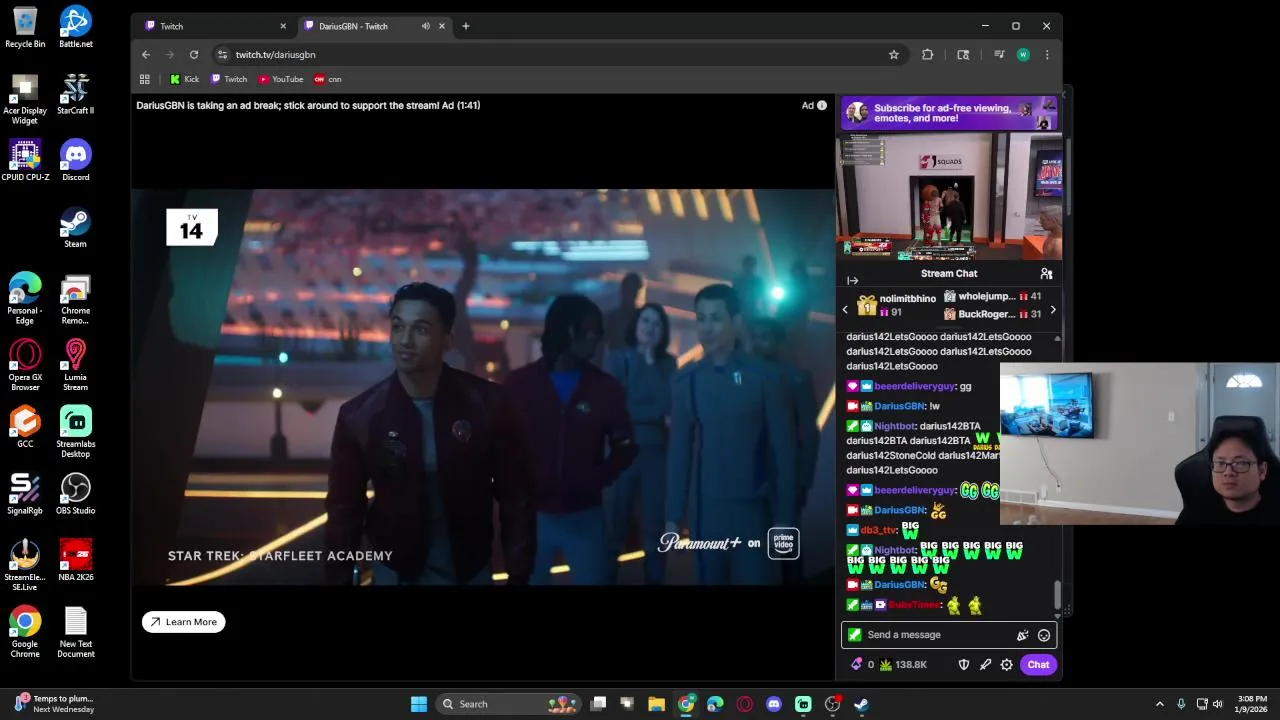Screen dimensions: 1280x720
Task: Click username beeerdeliveryguy who said gg
Action: (x=915, y=387)
